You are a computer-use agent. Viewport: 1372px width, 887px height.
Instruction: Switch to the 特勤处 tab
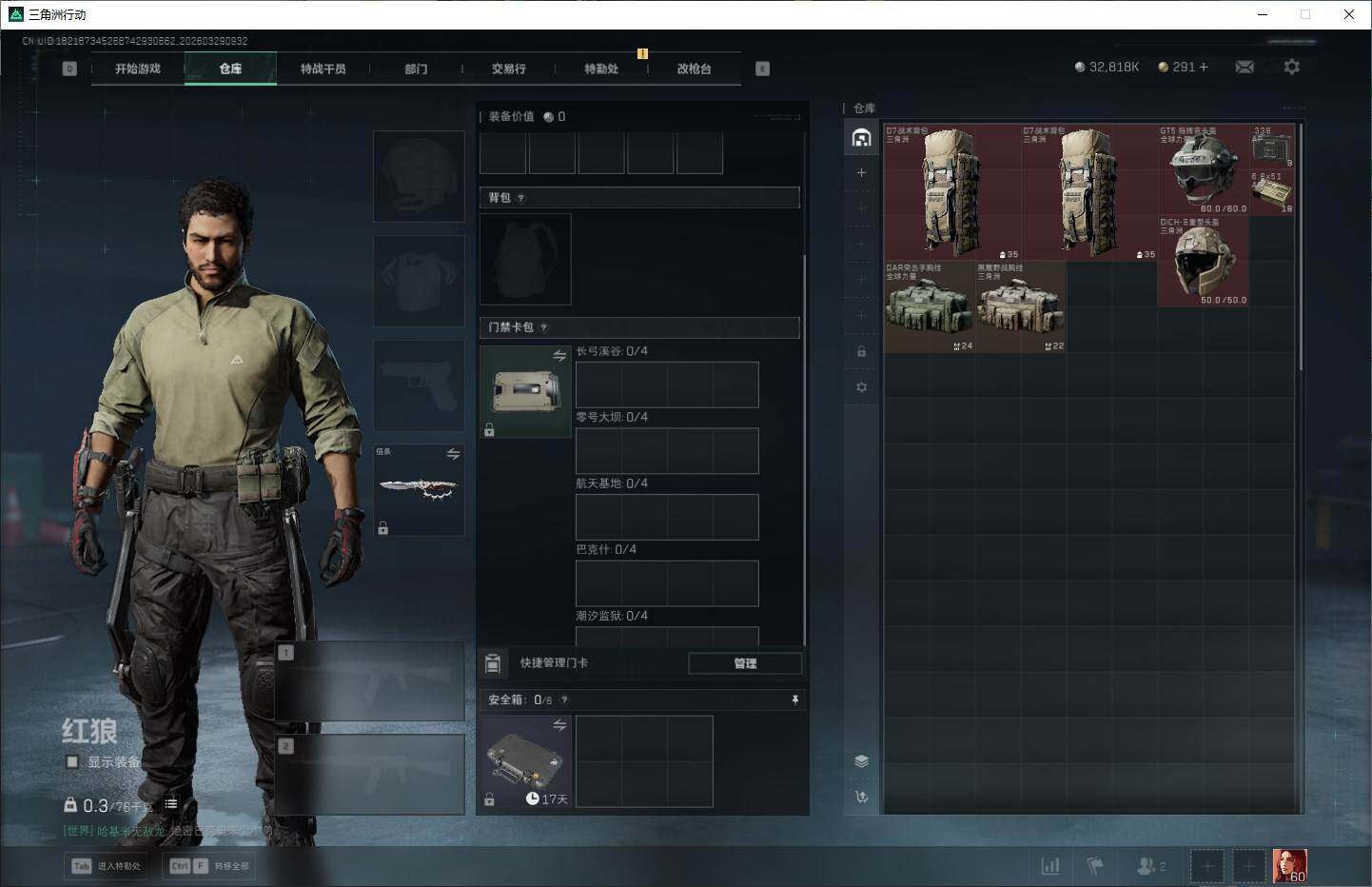coord(601,69)
